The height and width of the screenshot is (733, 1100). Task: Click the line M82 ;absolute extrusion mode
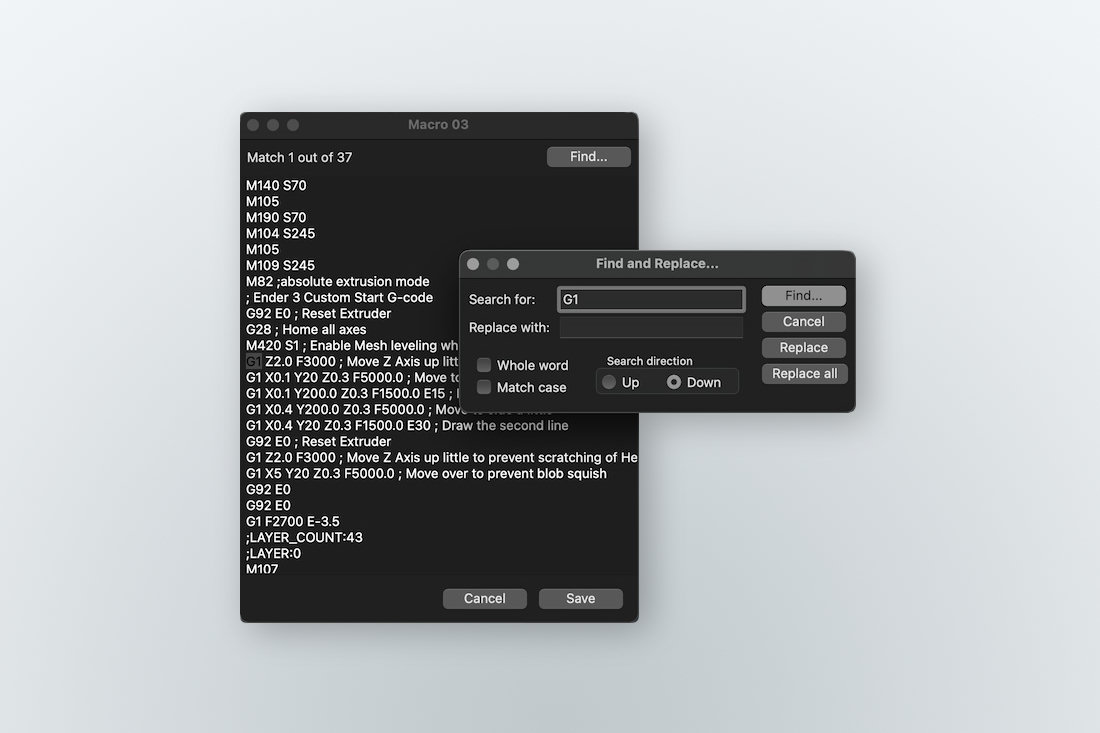[x=337, y=281]
